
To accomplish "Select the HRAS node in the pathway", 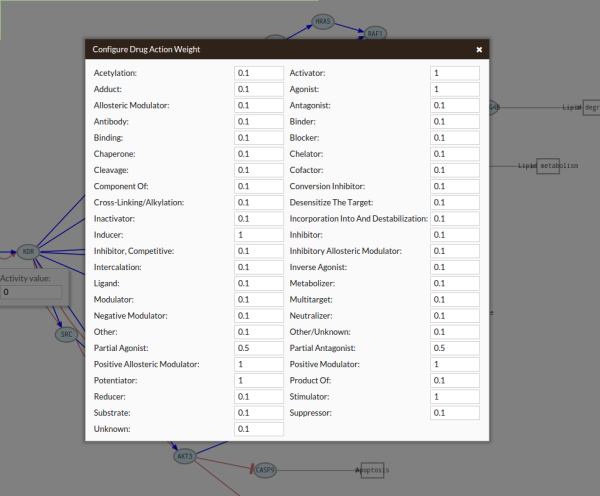I will click(323, 21).
